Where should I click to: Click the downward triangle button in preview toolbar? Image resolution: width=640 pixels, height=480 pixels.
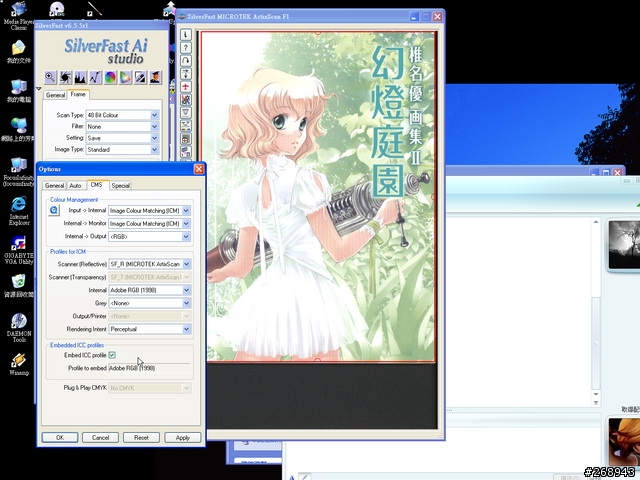186,113
